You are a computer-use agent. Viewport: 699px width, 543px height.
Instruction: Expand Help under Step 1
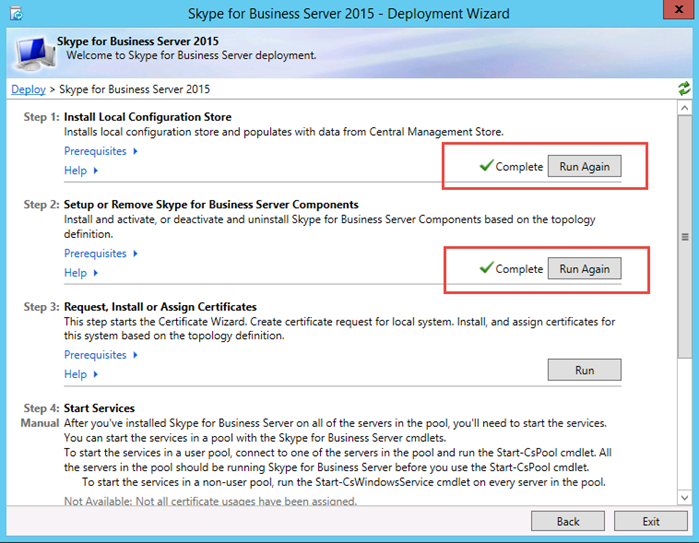[x=81, y=170]
